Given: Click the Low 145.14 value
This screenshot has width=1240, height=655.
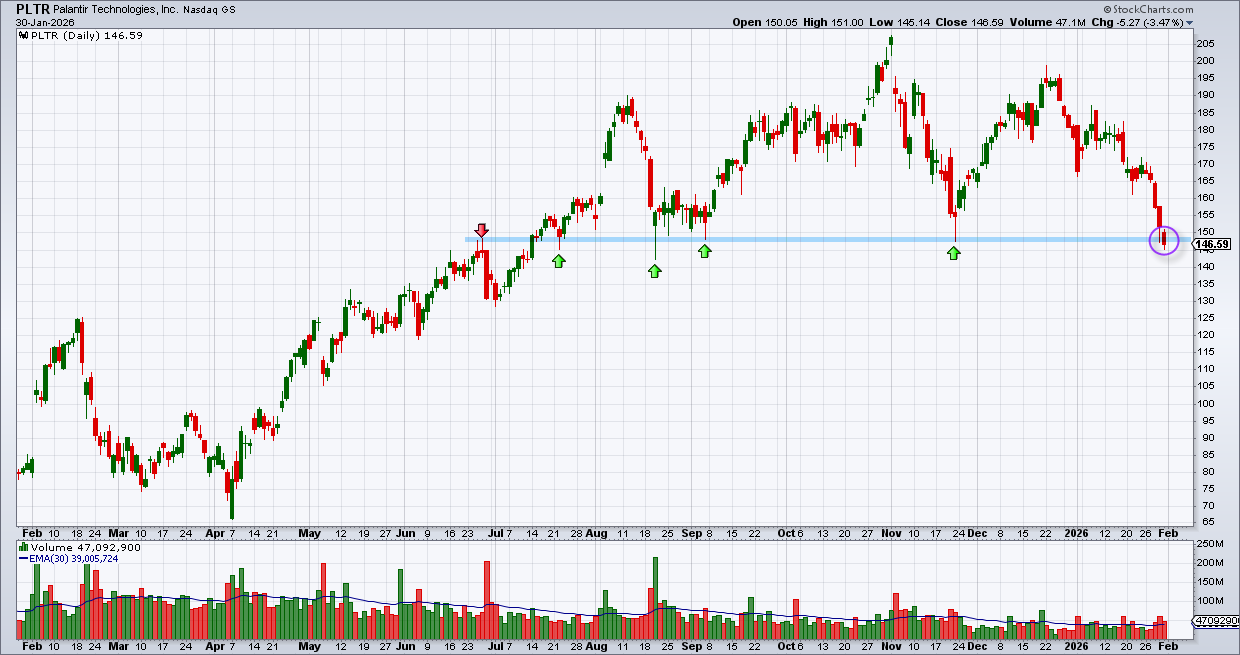Looking at the screenshot, I should tap(902, 21).
